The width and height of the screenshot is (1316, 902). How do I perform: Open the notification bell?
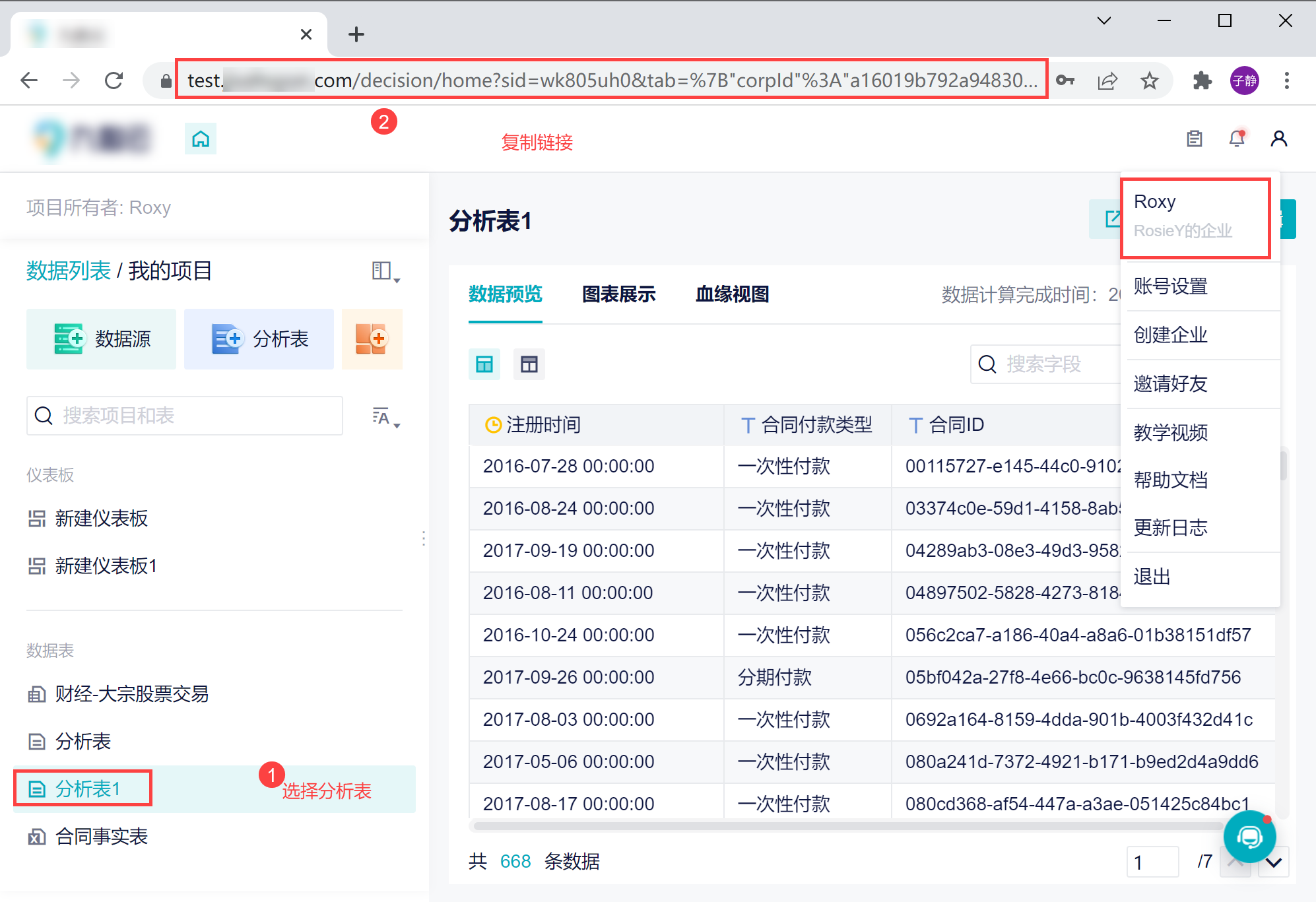click(x=1237, y=139)
